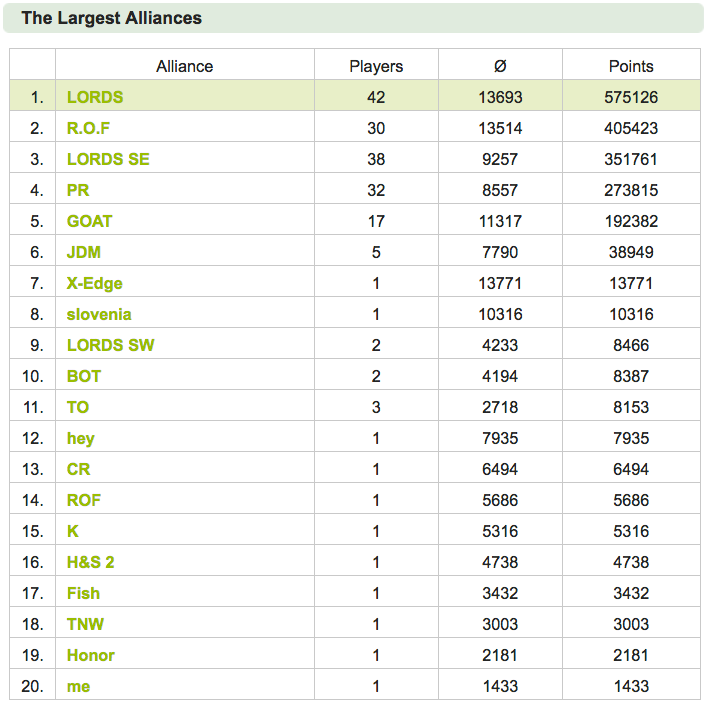Screen dimensions: 711x707
Task: Open the JDM alliance link
Action: point(83,252)
